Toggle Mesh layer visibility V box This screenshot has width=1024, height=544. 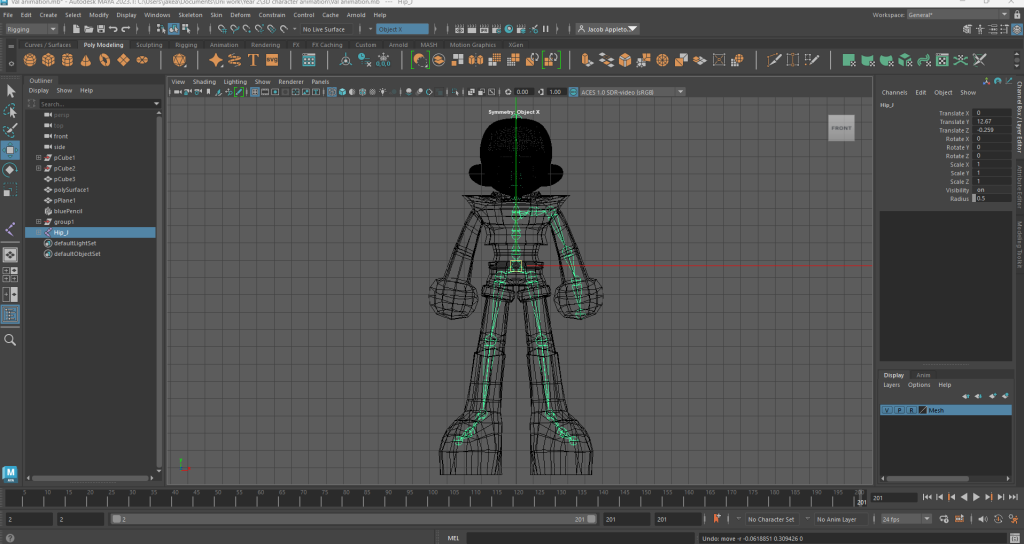click(887, 410)
